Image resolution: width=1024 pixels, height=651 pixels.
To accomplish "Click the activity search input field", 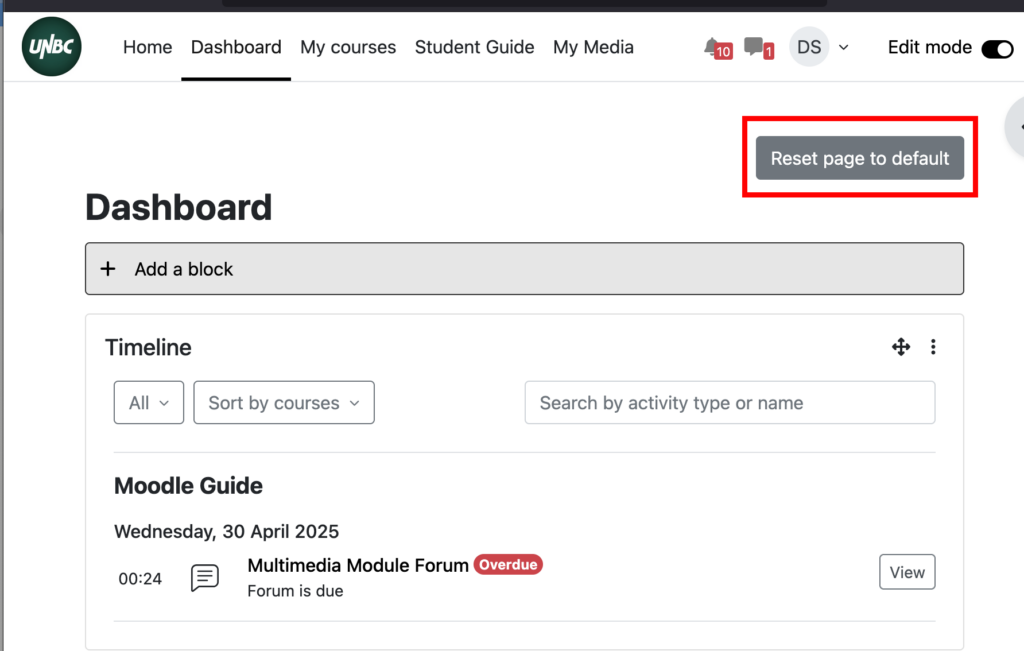I will (729, 402).
